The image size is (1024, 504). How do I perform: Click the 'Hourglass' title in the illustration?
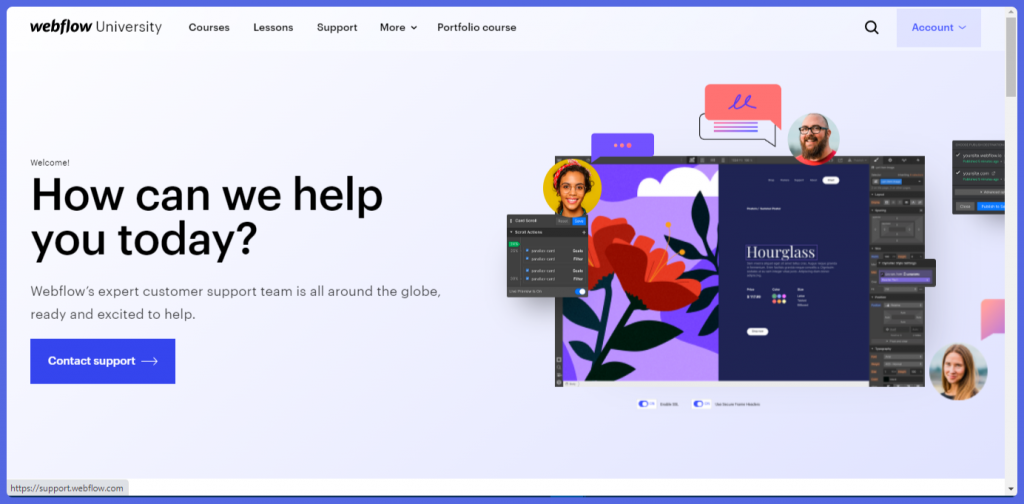(x=781, y=252)
